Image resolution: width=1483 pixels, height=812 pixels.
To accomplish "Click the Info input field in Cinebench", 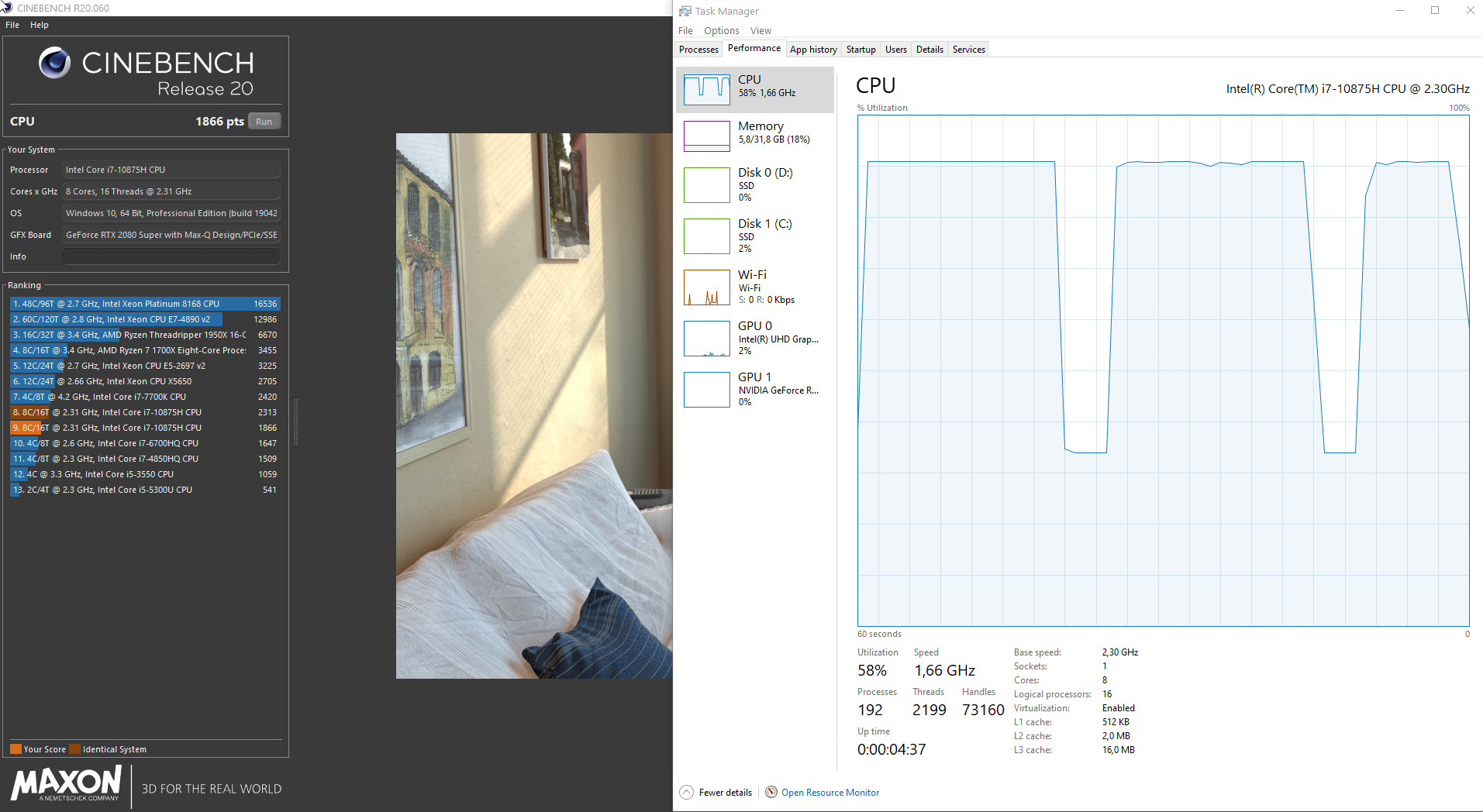I will pos(171,256).
